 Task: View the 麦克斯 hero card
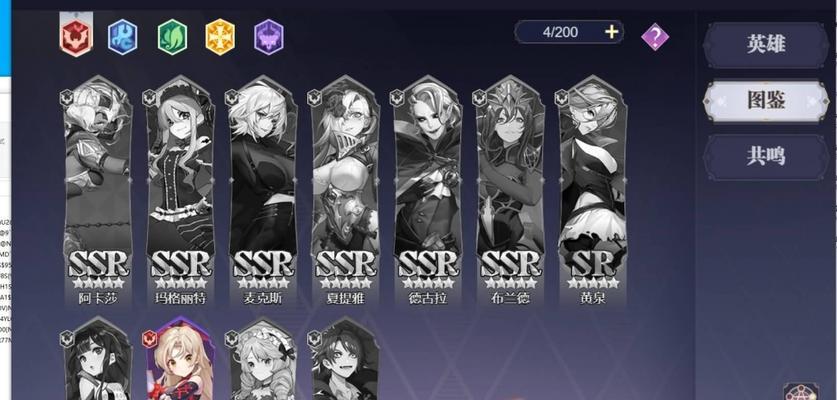coord(263,191)
